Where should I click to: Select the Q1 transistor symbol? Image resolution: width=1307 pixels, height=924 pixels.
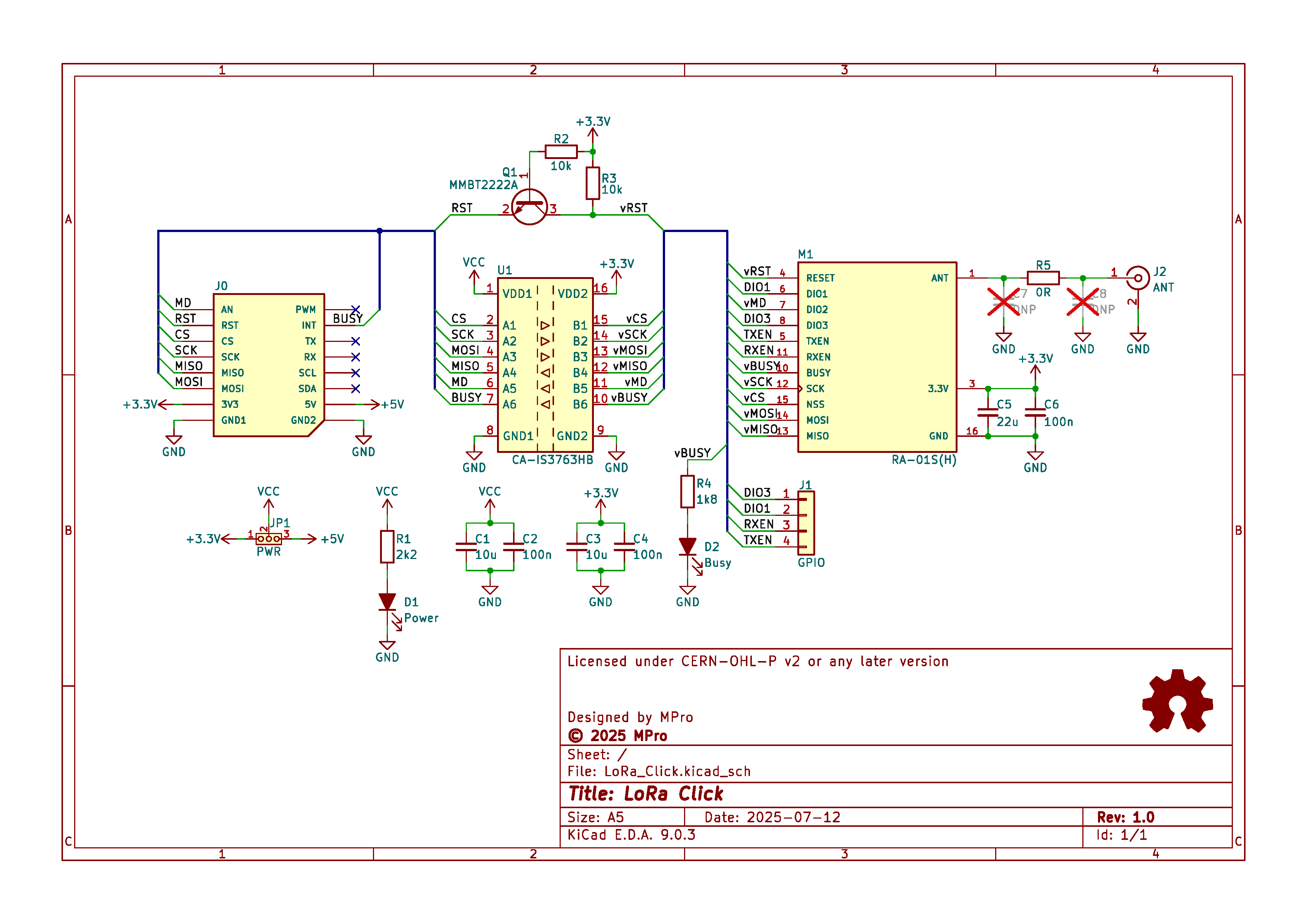point(529,207)
